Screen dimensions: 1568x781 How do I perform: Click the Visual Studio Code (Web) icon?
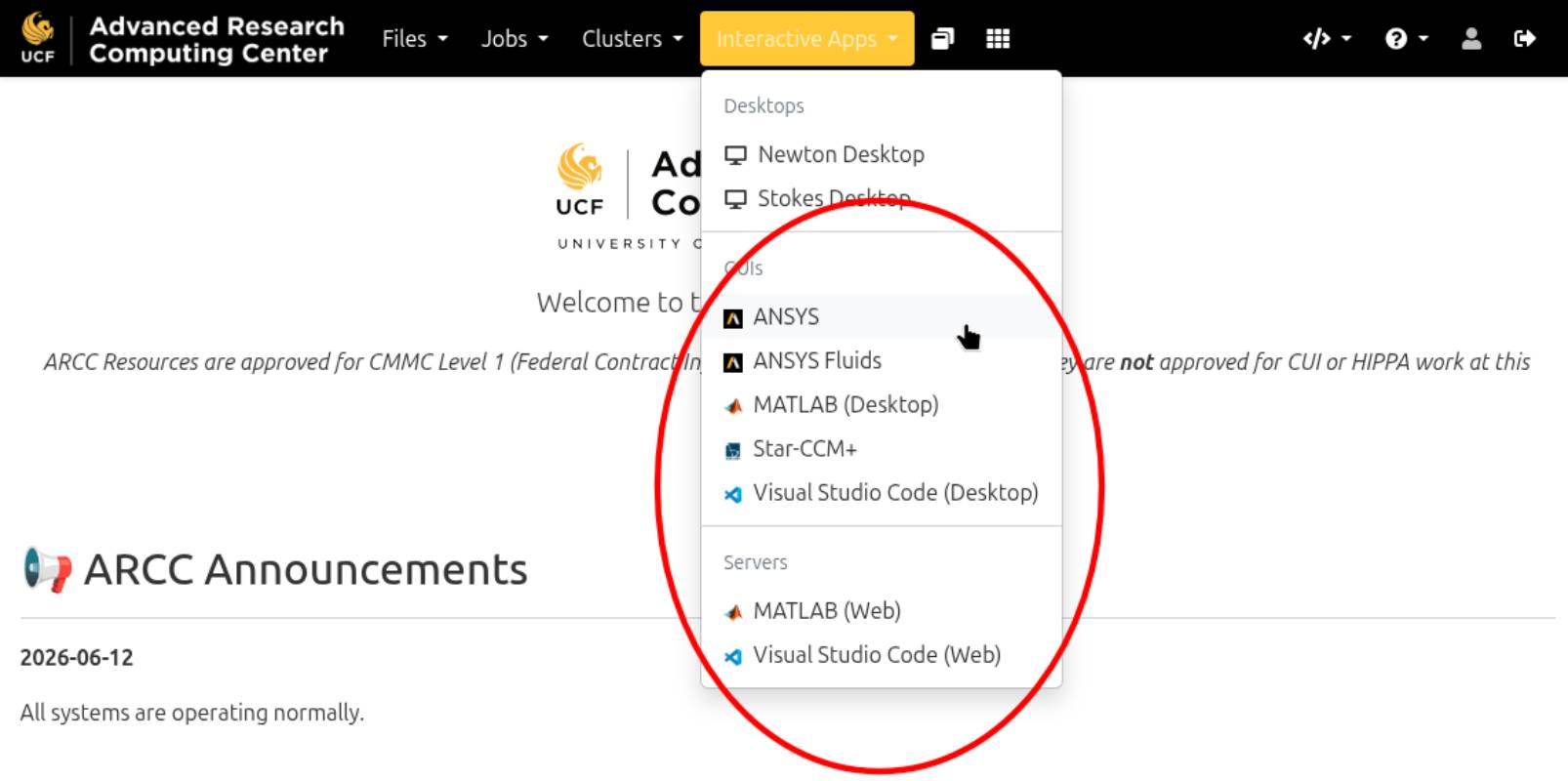point(733,656)
